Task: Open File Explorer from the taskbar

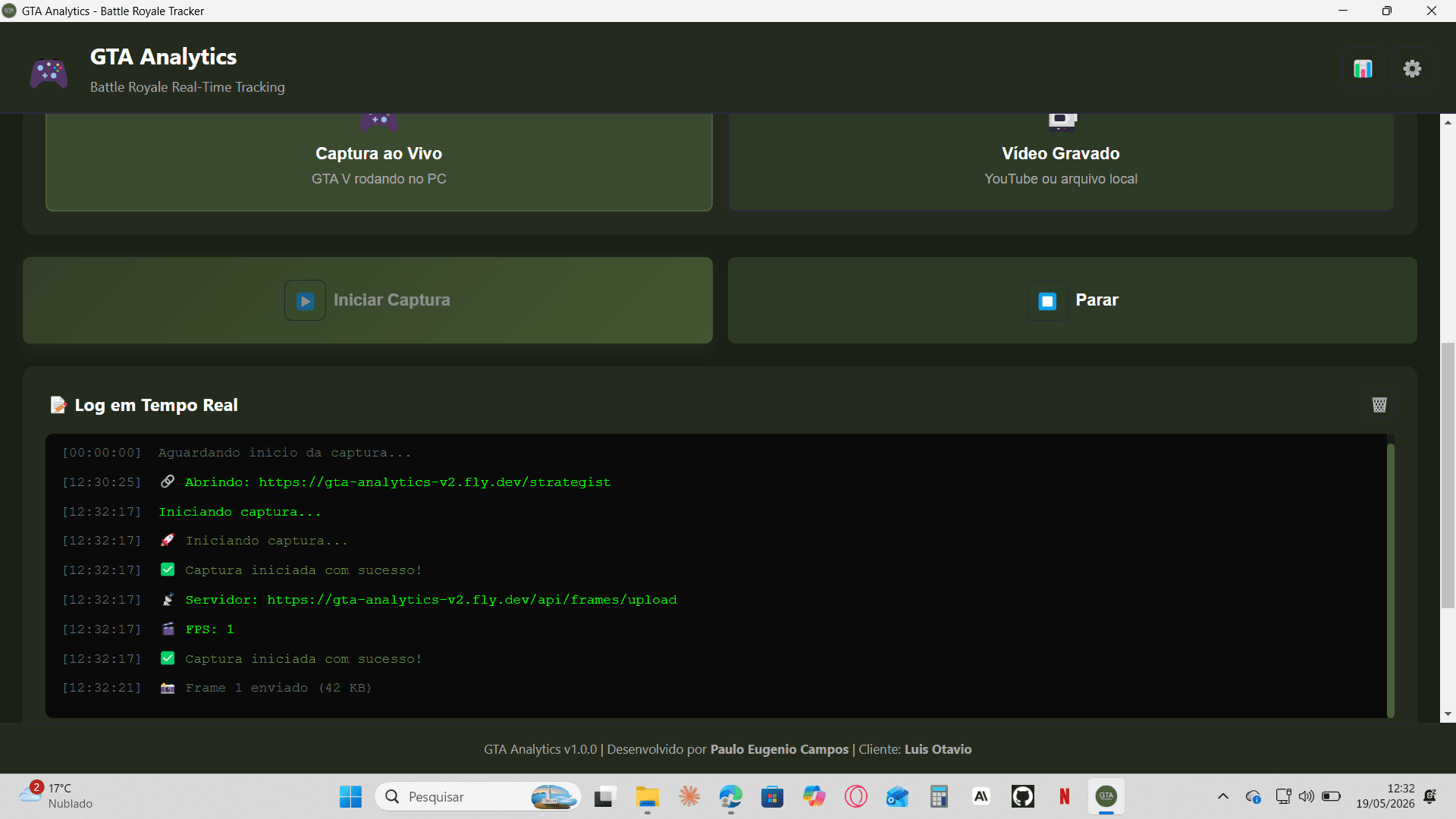Action: point(647,796)
